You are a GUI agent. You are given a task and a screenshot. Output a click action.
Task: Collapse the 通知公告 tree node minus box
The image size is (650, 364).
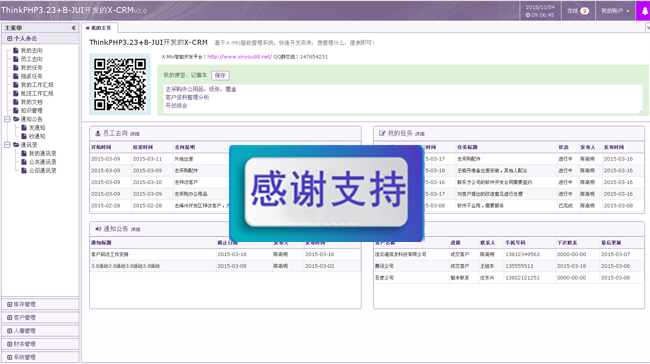(x=7, y=119)
